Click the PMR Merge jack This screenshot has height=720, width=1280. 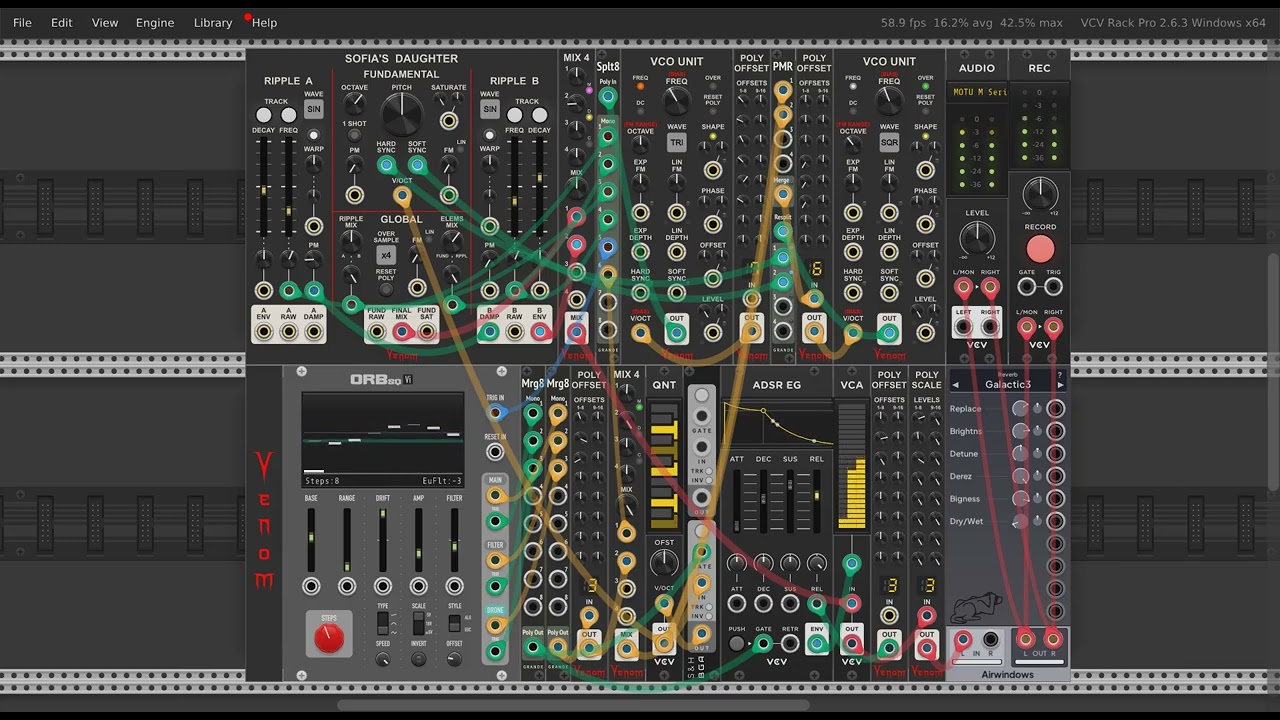783,194
